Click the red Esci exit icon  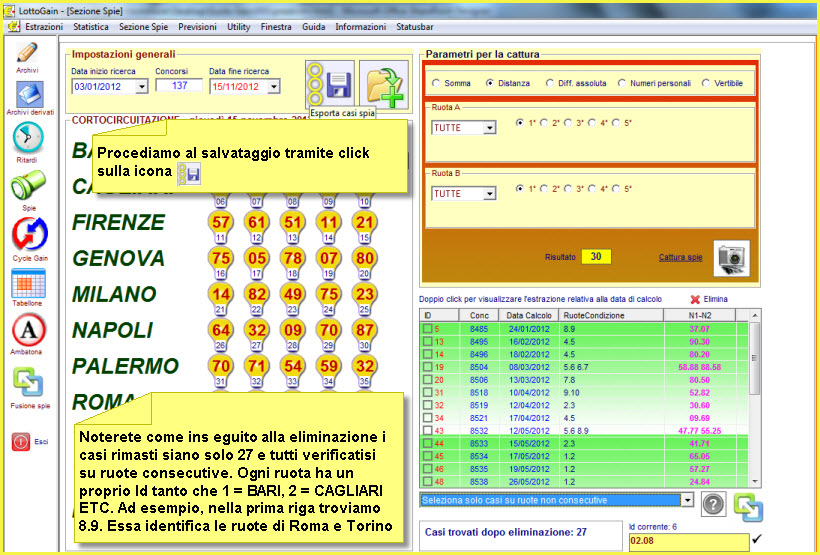pyautogui.click(x=20, y=441)
